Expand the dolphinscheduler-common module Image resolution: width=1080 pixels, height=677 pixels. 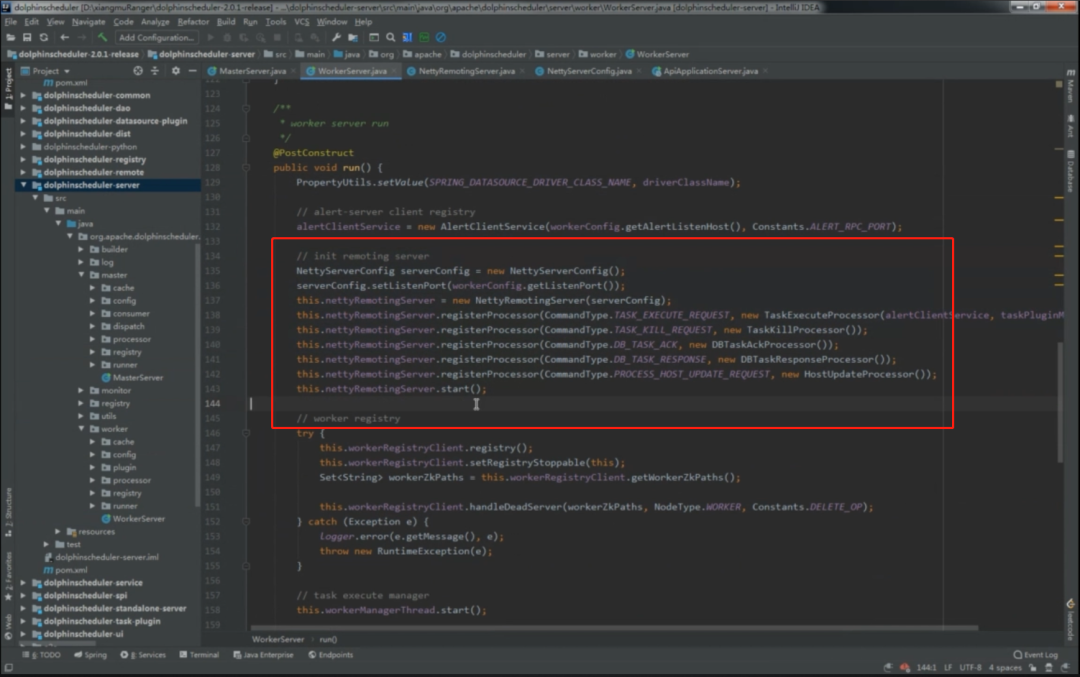coord(23,95)
